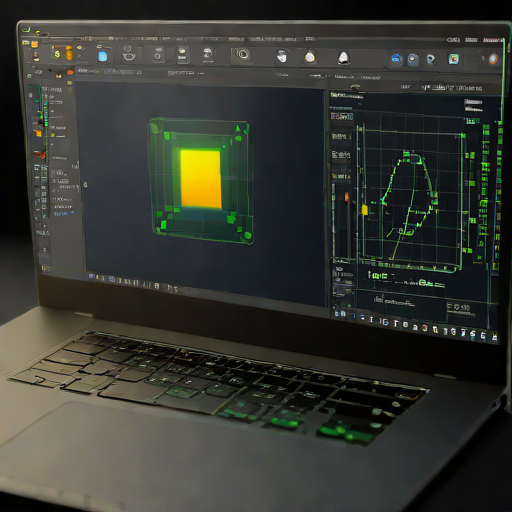
Task: Click the white shield-shaped toolbar icon
Action: click(282, 57)
